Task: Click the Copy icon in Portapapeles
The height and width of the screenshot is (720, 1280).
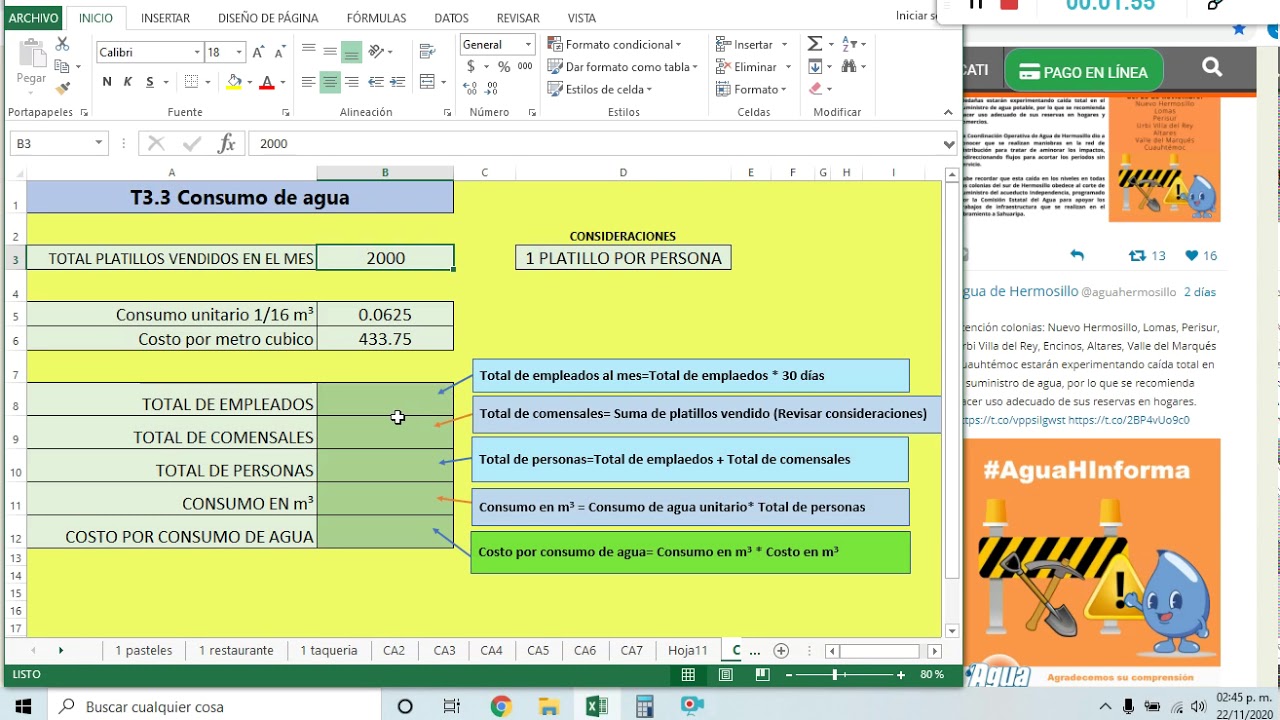Action: [x=62, y=67]
